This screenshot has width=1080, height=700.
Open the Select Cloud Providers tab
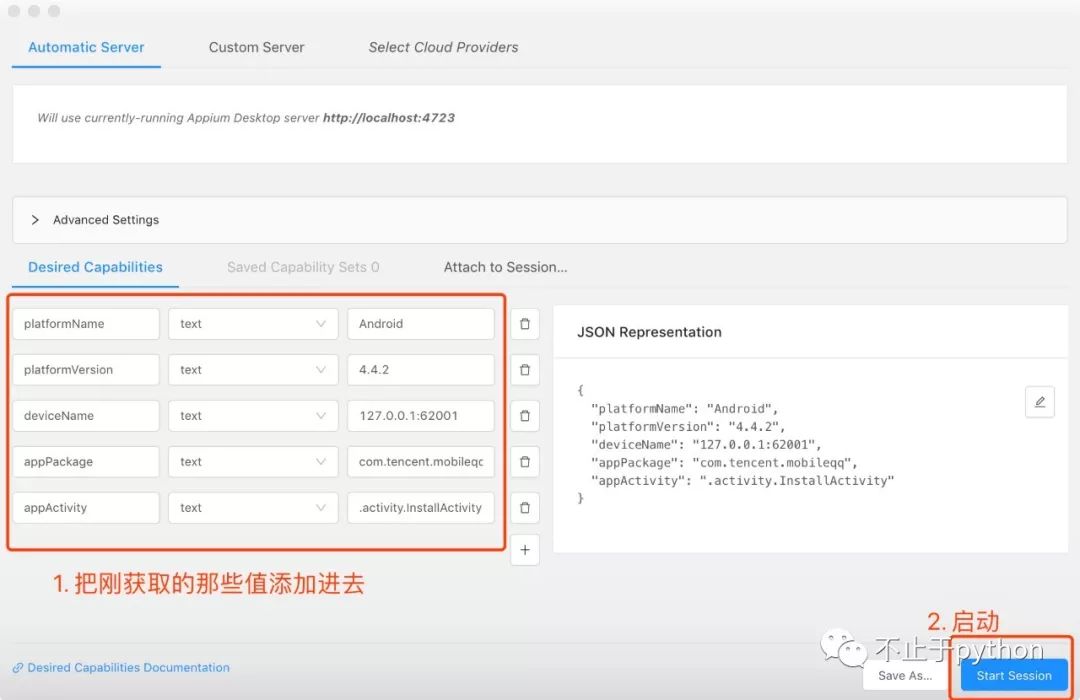(443, 47)
